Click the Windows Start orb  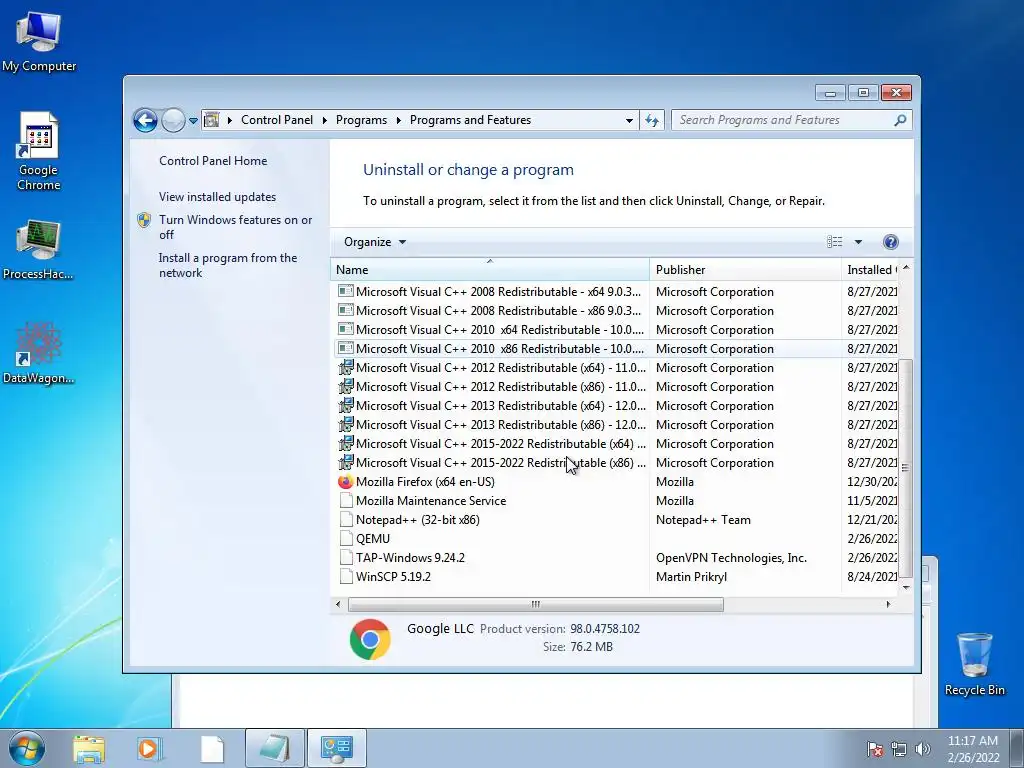point(27,748)
